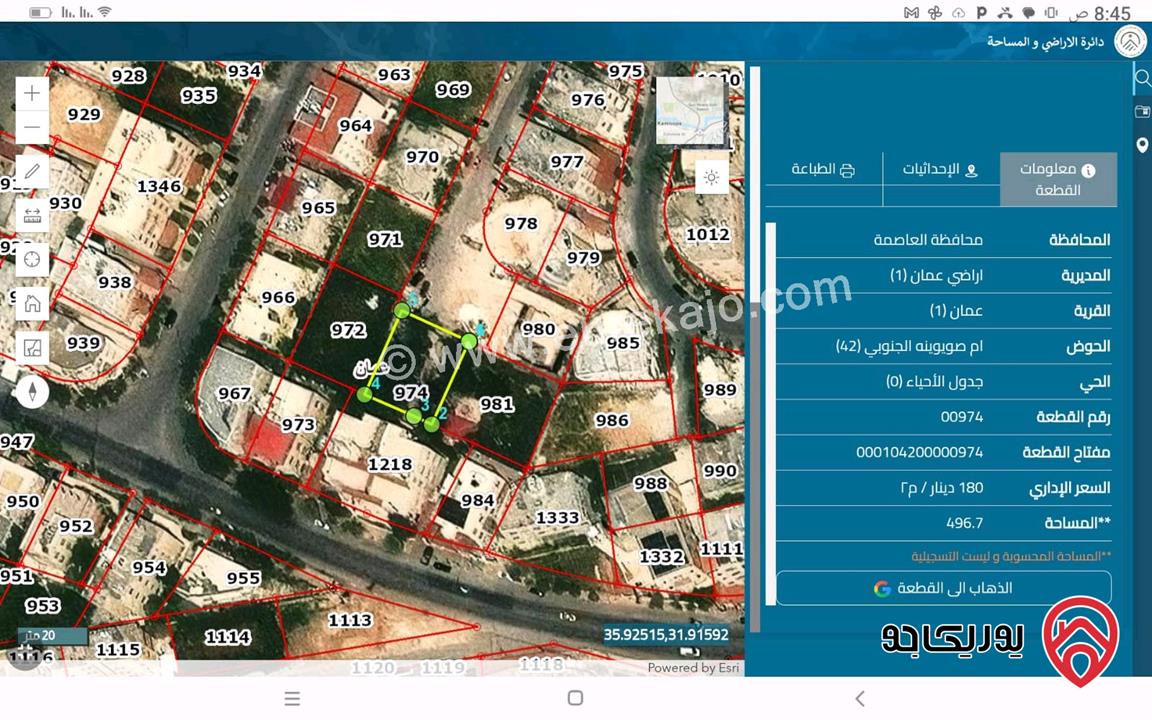The height and width of the screenshot is (720, 1152).
Task: Click the home extent button
Action: click(32, 303)
